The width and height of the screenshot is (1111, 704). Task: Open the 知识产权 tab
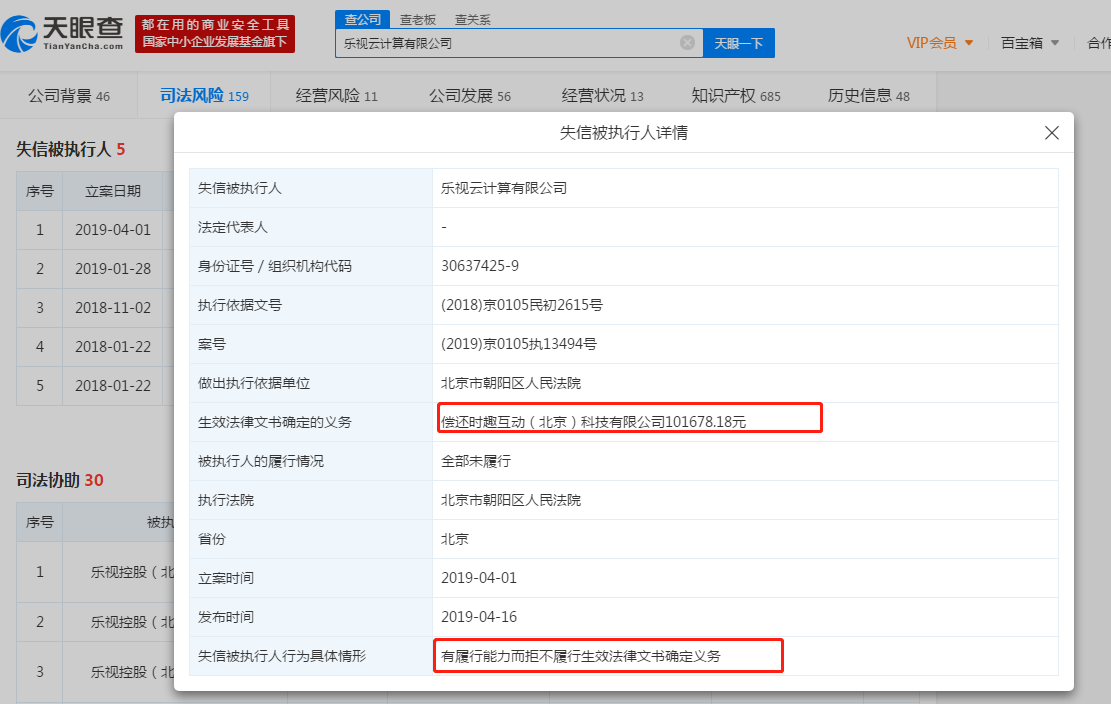tap(735, 96)
